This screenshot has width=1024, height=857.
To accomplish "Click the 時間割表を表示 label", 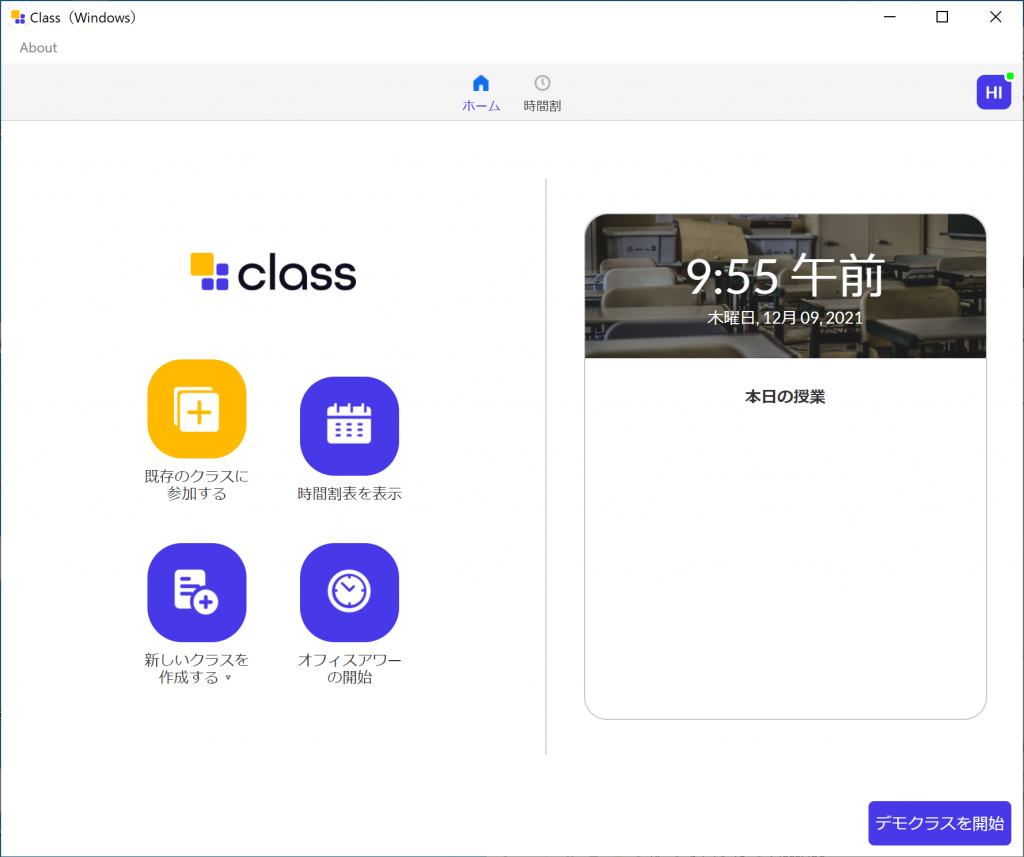I will [349, 494].
